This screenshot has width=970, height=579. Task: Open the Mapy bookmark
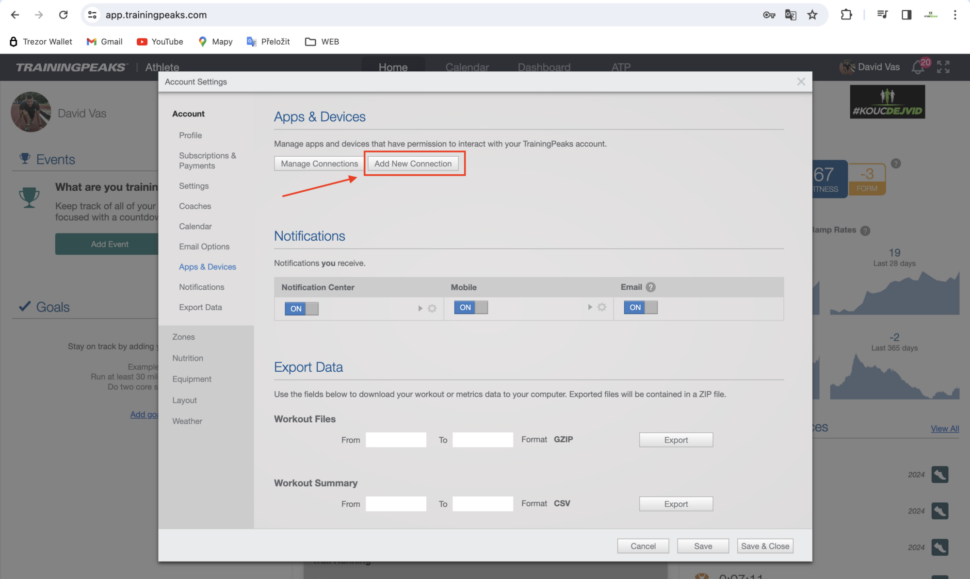pyautogui.click(x=215, y=41)
